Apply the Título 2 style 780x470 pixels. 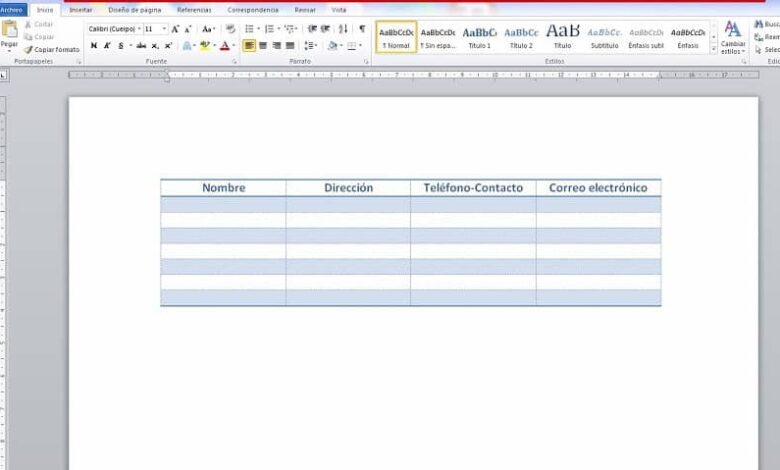[x=521, y=37]
